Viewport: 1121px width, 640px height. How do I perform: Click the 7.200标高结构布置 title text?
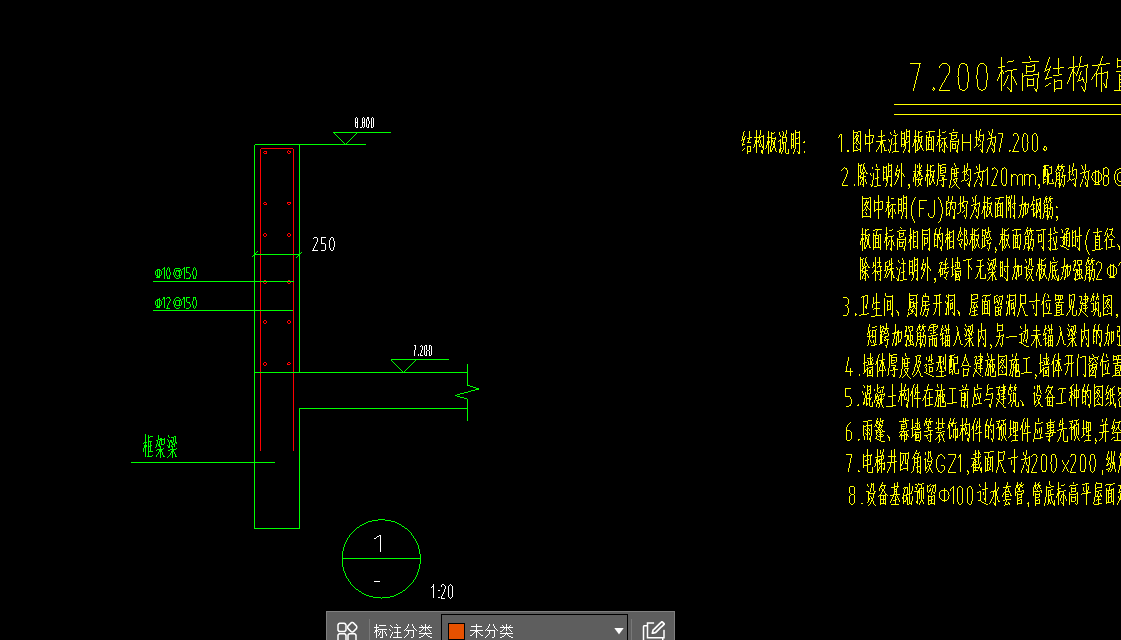tap(1014, 76)
